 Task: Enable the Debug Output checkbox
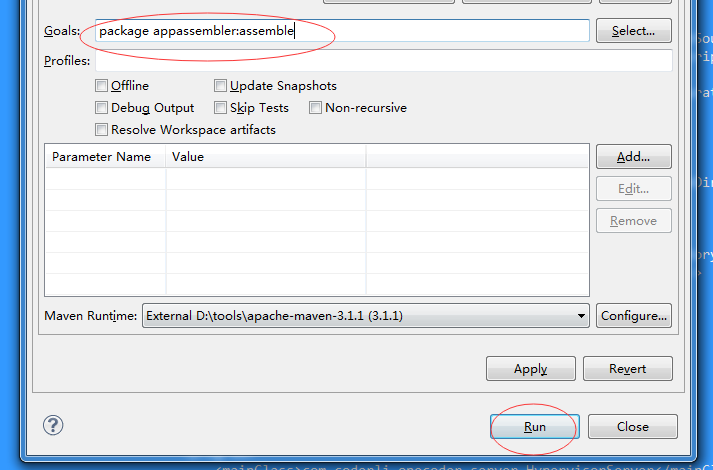pyautogui.click(x=101, y=108)
